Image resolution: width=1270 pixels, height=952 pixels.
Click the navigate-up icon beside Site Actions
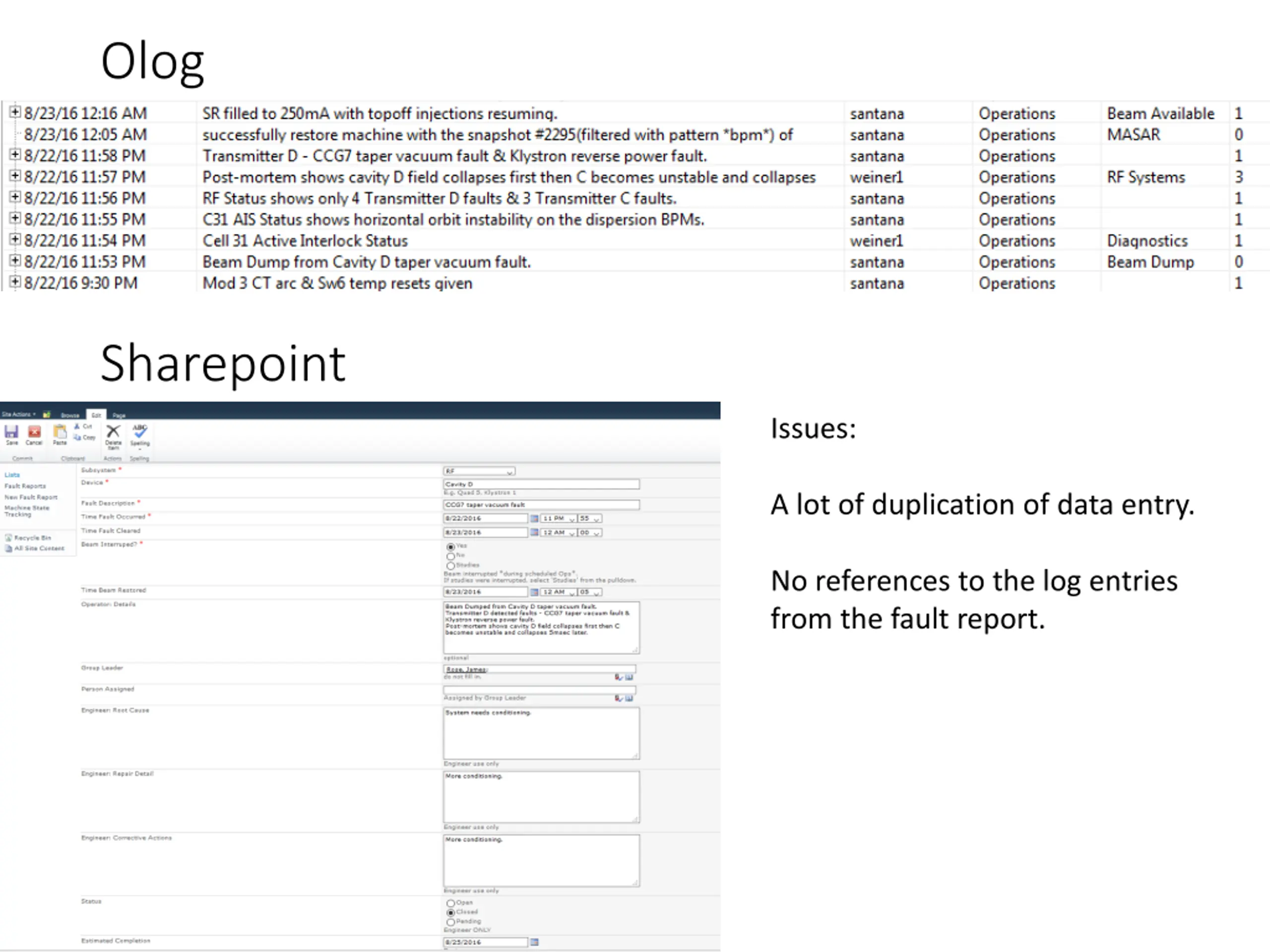[x=47, y=415]
